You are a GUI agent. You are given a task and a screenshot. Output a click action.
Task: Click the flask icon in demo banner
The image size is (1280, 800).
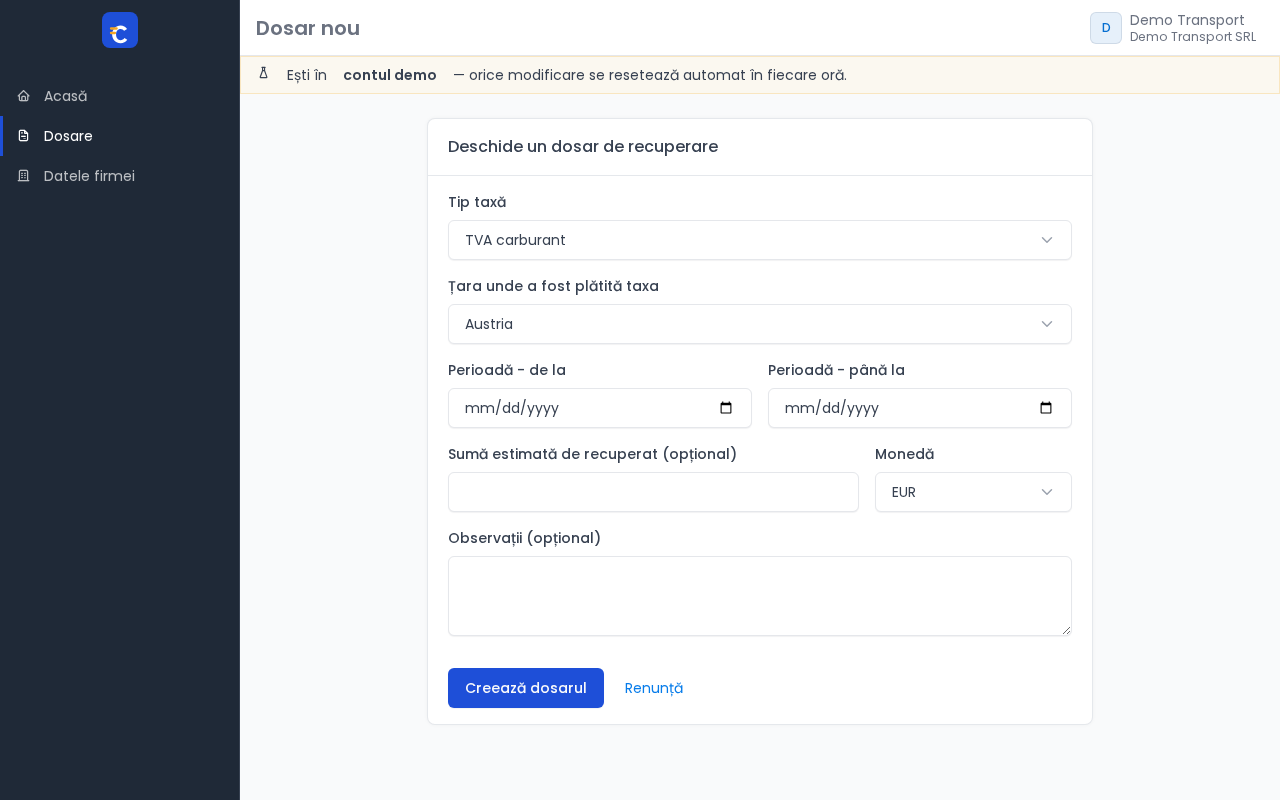tap(264, 73)
